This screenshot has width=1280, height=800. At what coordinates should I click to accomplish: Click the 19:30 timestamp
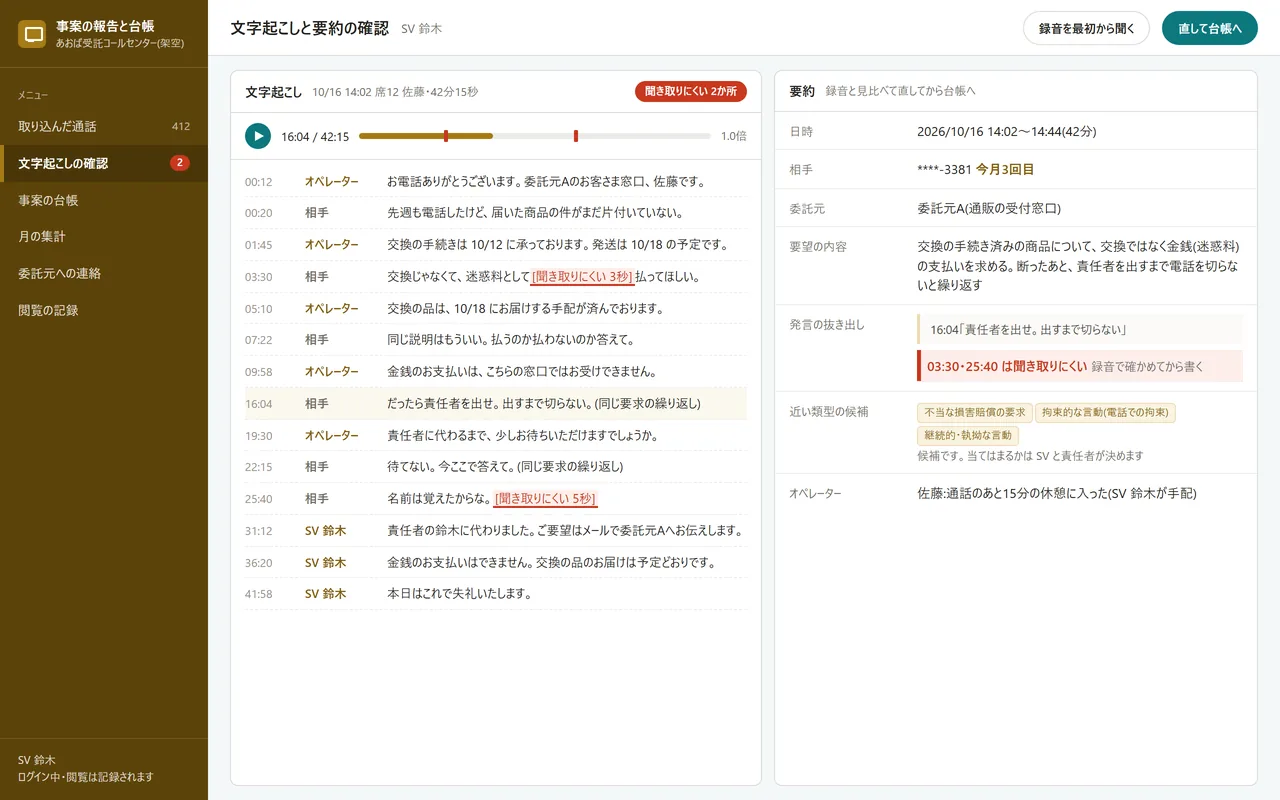click(259, 436)
